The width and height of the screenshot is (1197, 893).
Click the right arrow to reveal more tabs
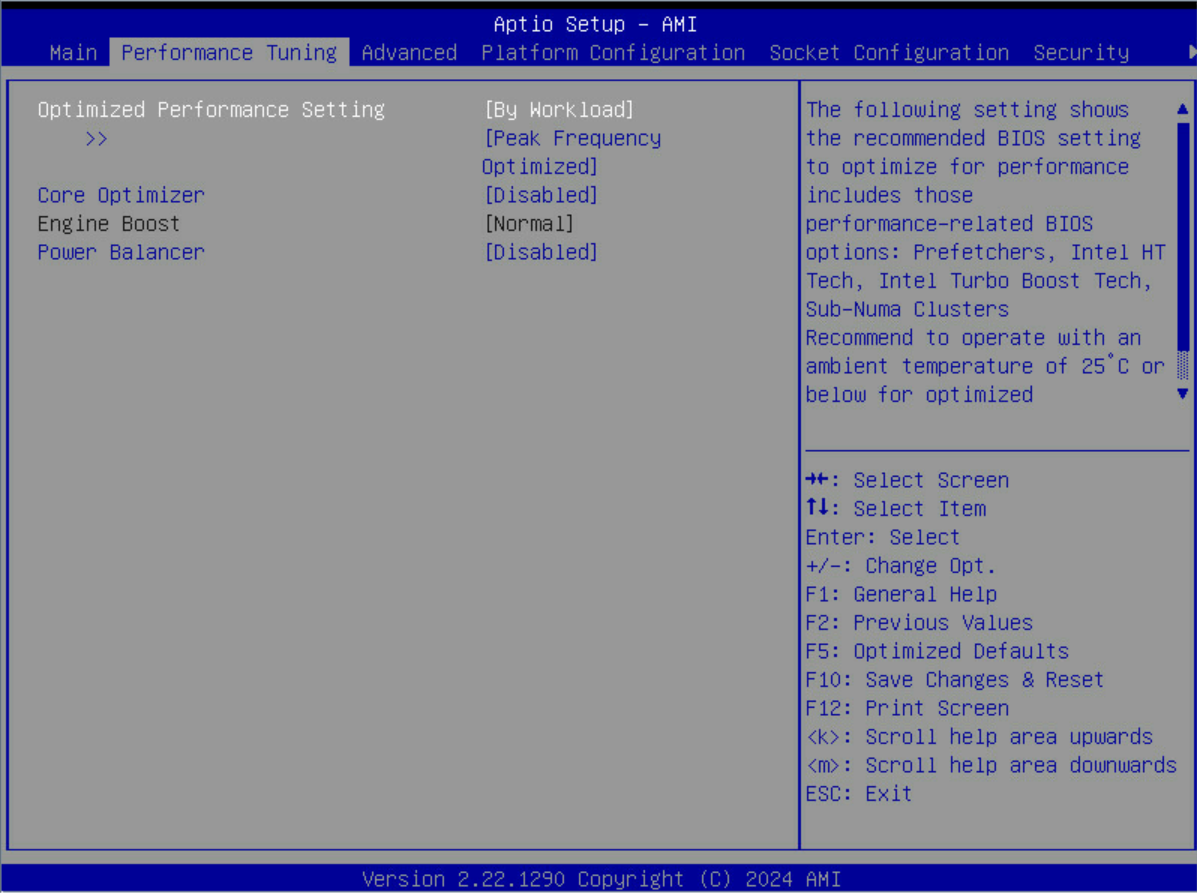[1189, 53]
